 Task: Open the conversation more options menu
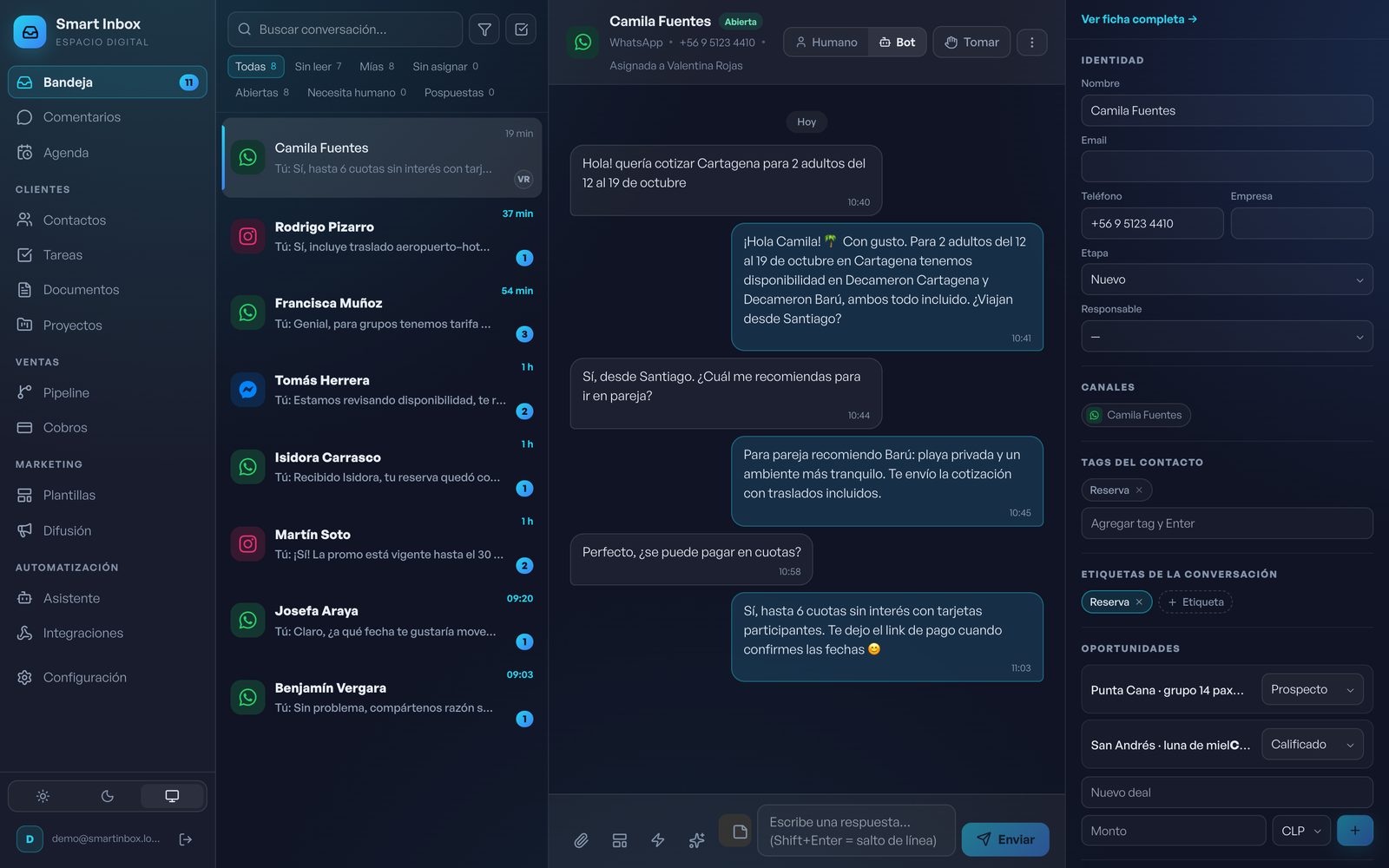click(1031, 42)
